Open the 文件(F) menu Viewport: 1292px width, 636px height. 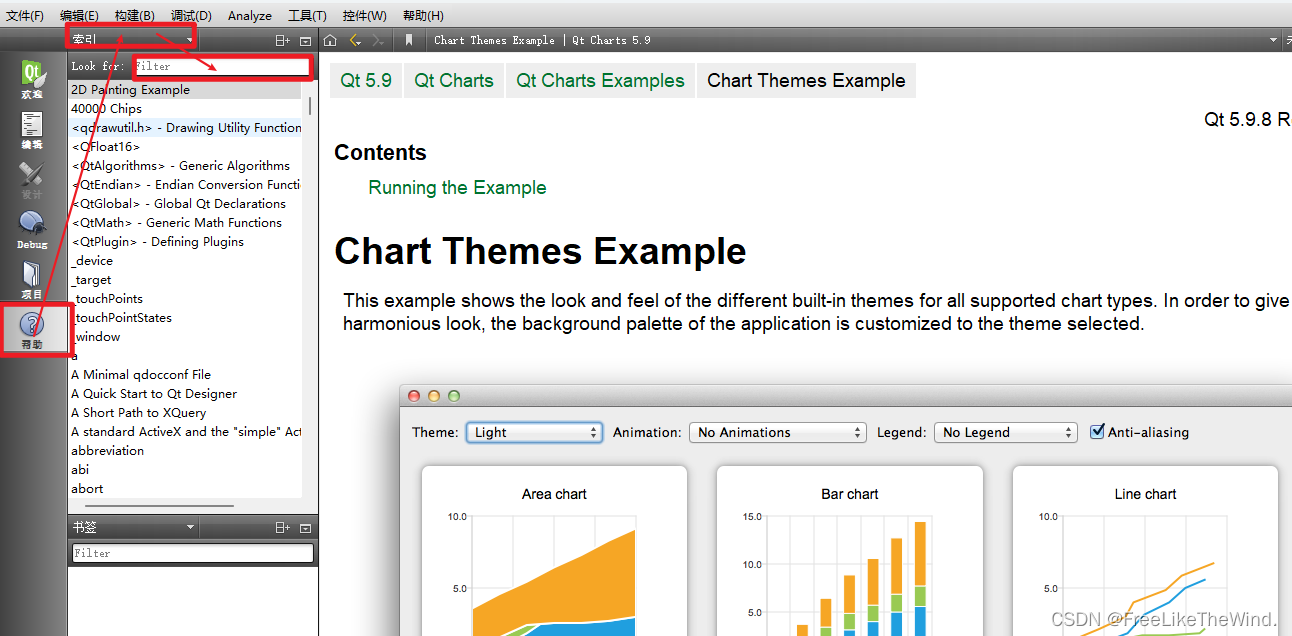pyautogui.click(x=25, y=15)
